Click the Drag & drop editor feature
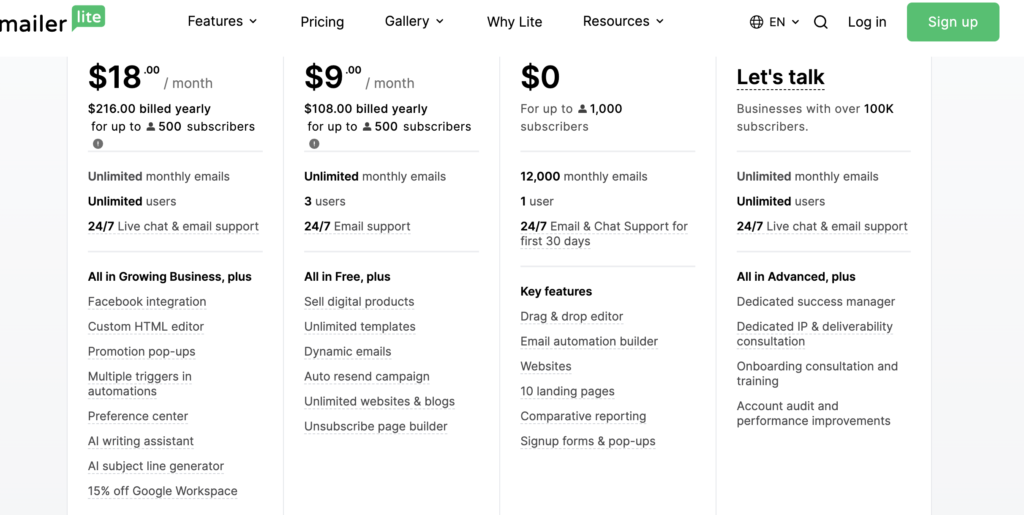 pyautogui.click(x=571, y=317)
